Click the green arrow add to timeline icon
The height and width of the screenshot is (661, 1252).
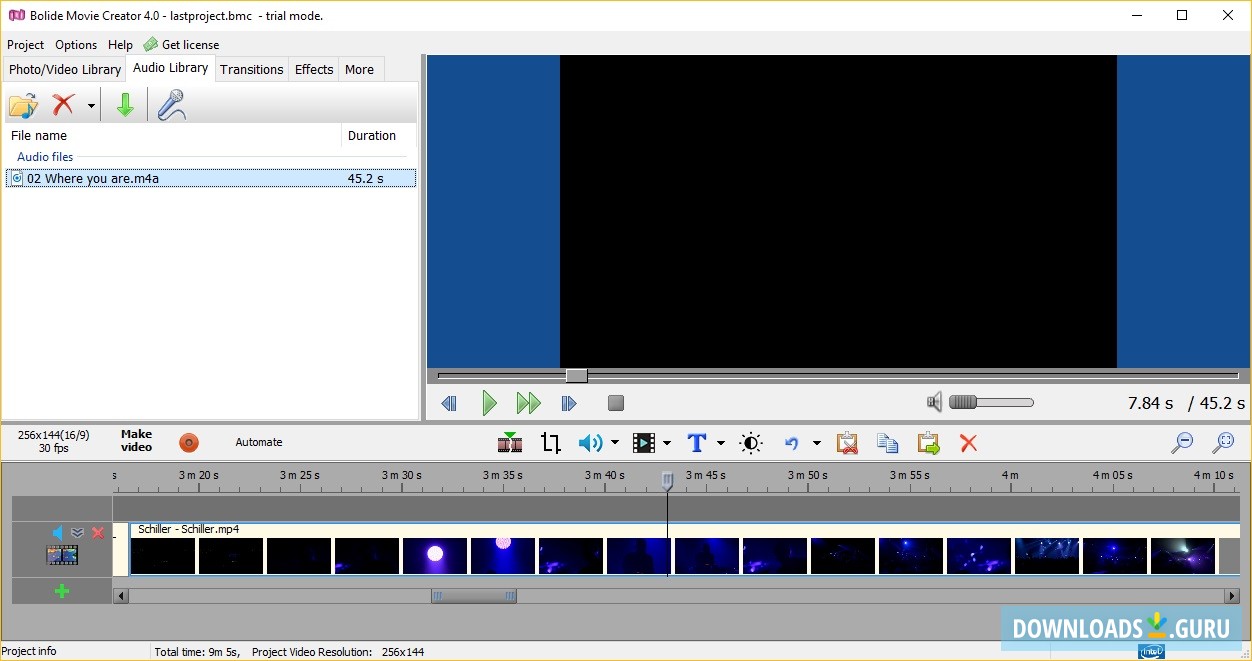(x=125, y=105)
